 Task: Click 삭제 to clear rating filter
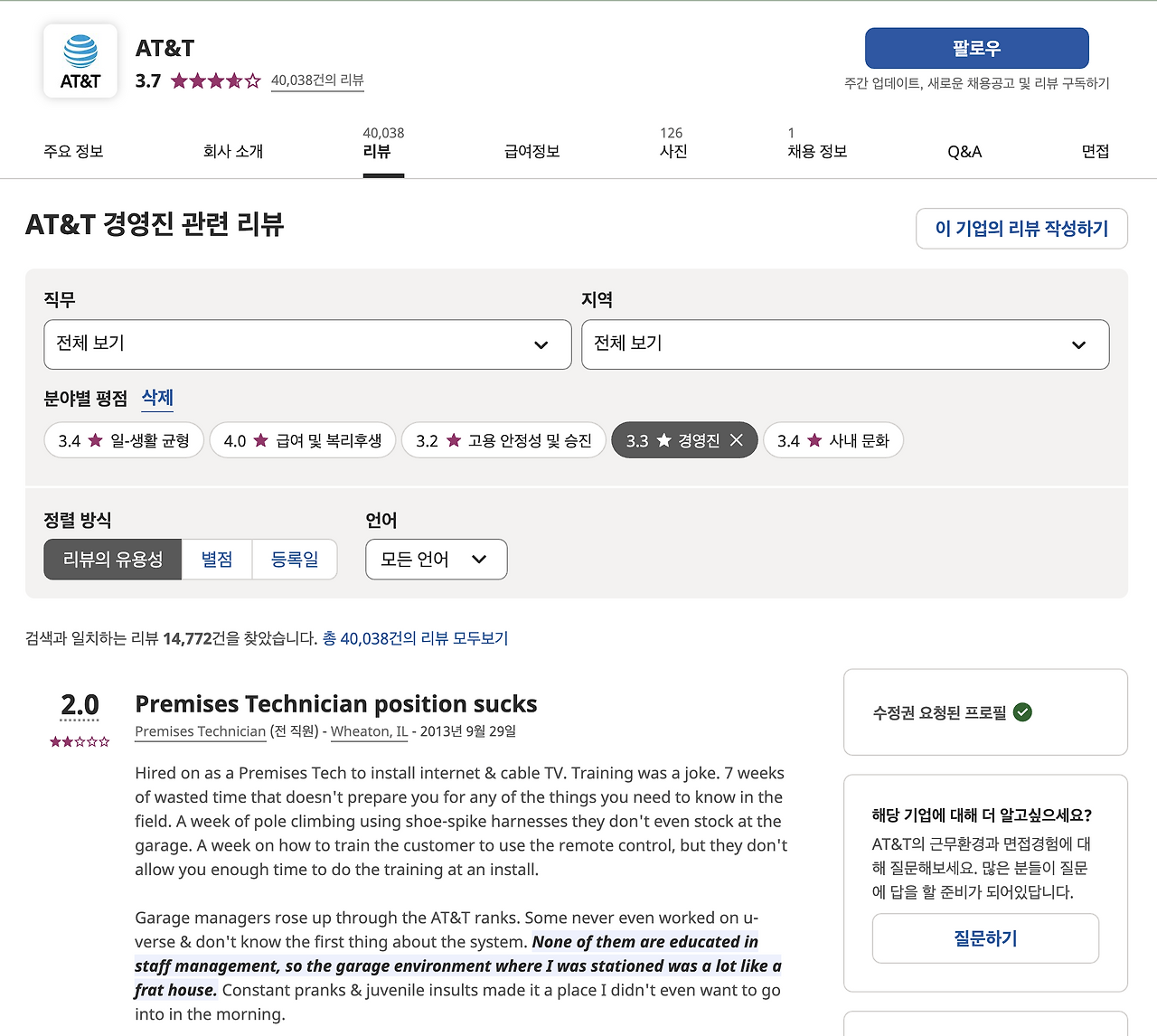(157, 398)
